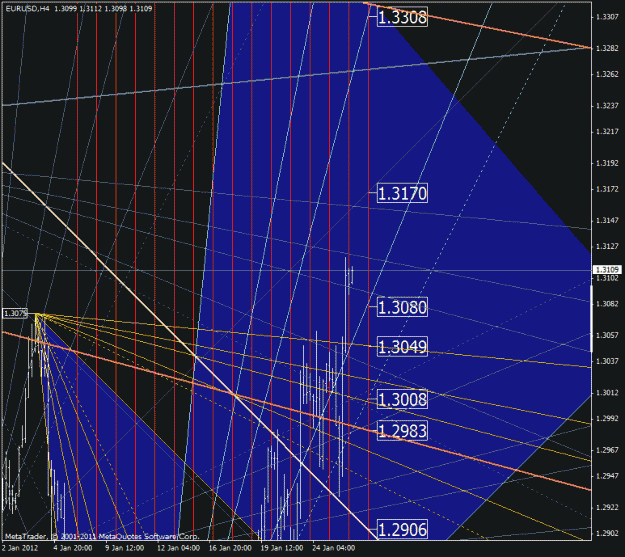Click the 1.3008 price label

402,399
